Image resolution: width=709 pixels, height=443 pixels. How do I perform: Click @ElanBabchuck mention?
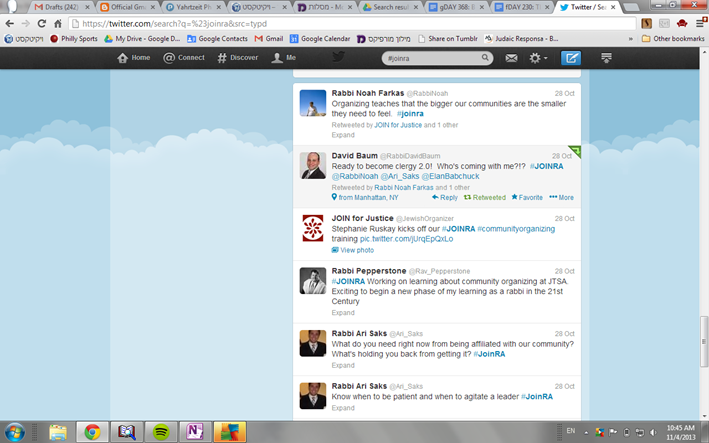tap(450, 176)
